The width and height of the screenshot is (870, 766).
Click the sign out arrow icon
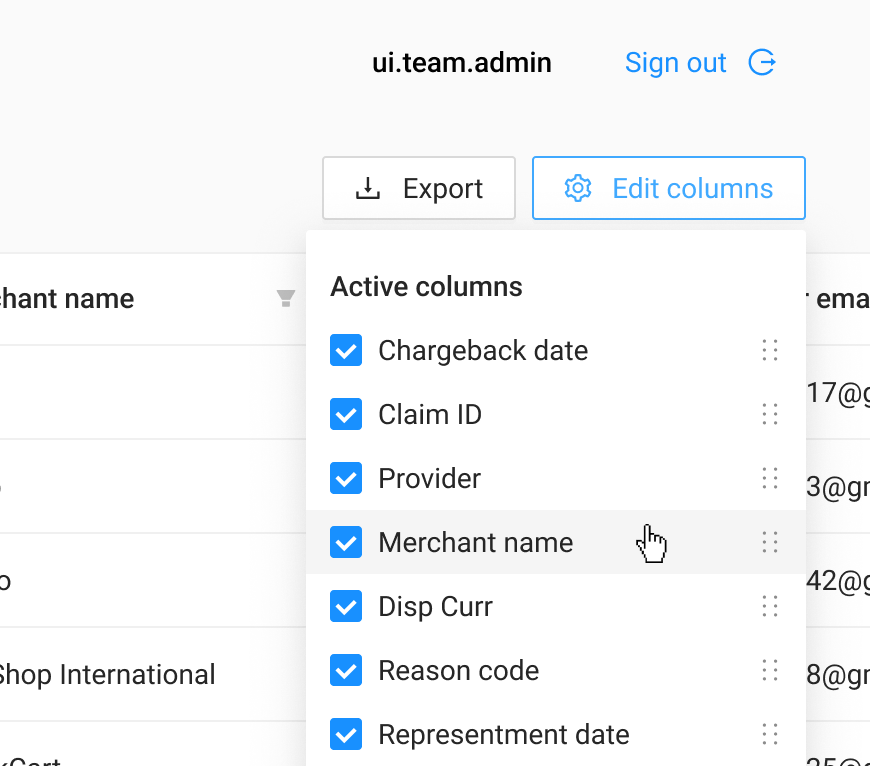click(x=762, y=62)
